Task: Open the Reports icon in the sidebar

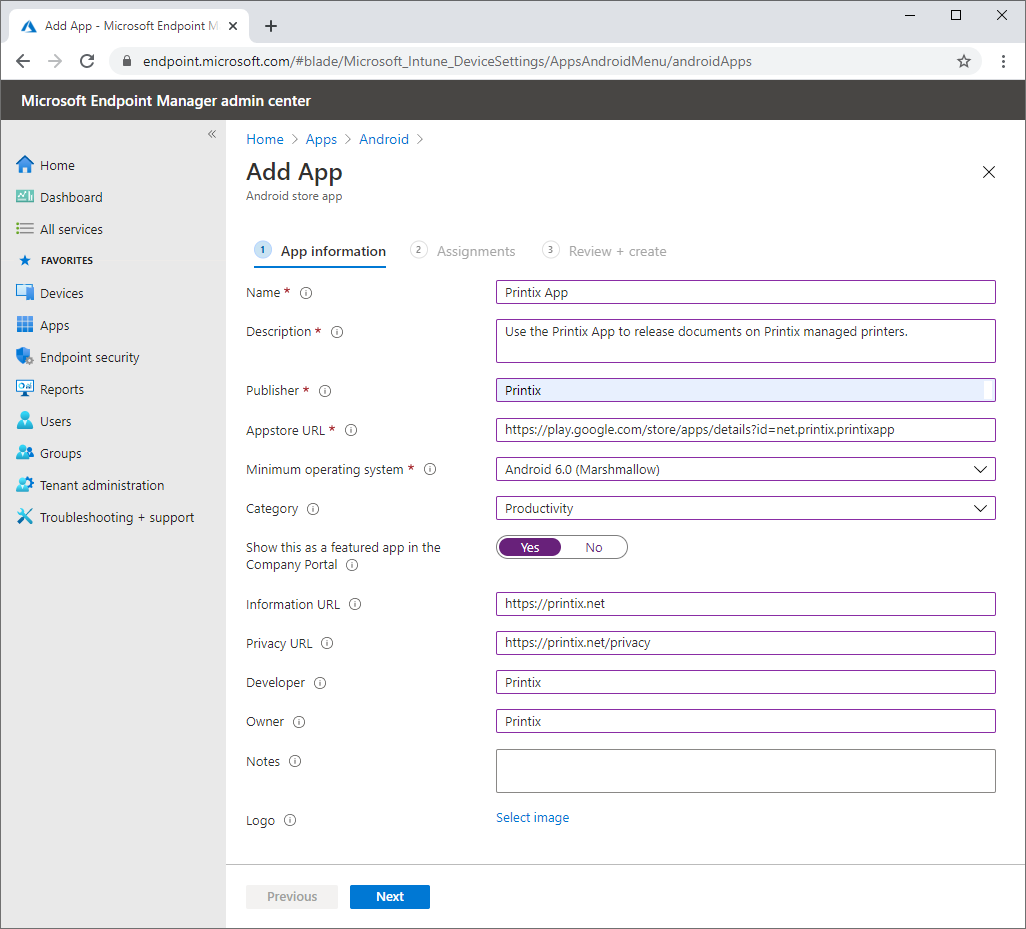Action: pyautogui.click(x=25, y=389)
